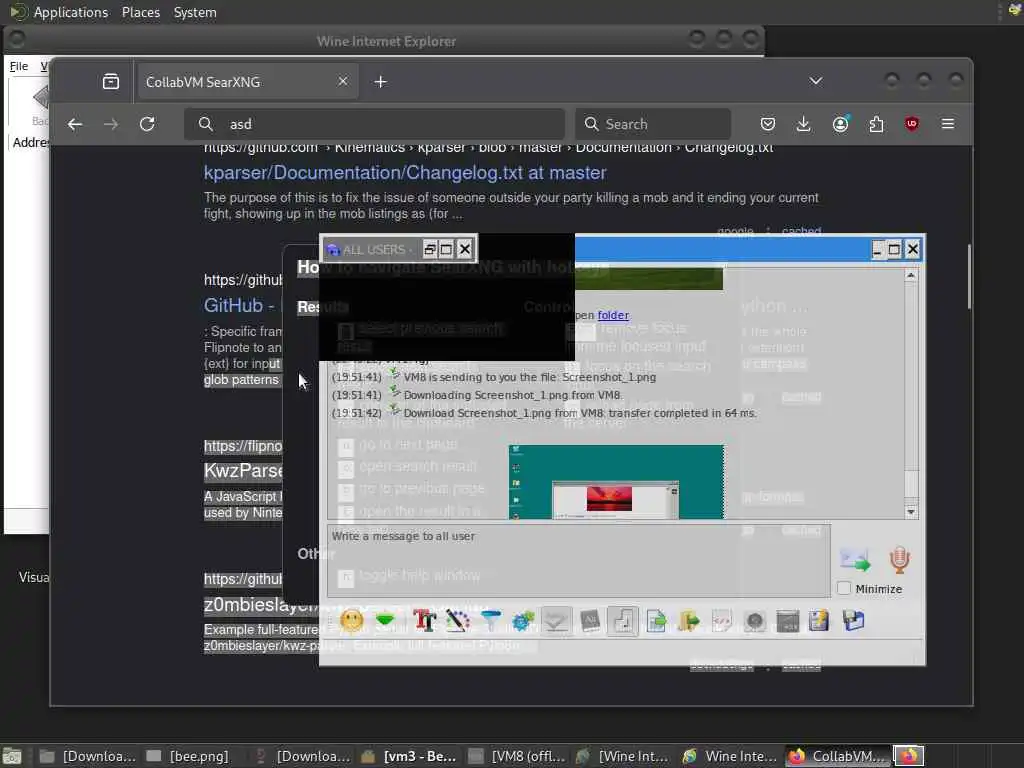Close the CollabVM SearXNG tab
The height and width of the screenshot is (768, 1024).
tap(343, 82)
